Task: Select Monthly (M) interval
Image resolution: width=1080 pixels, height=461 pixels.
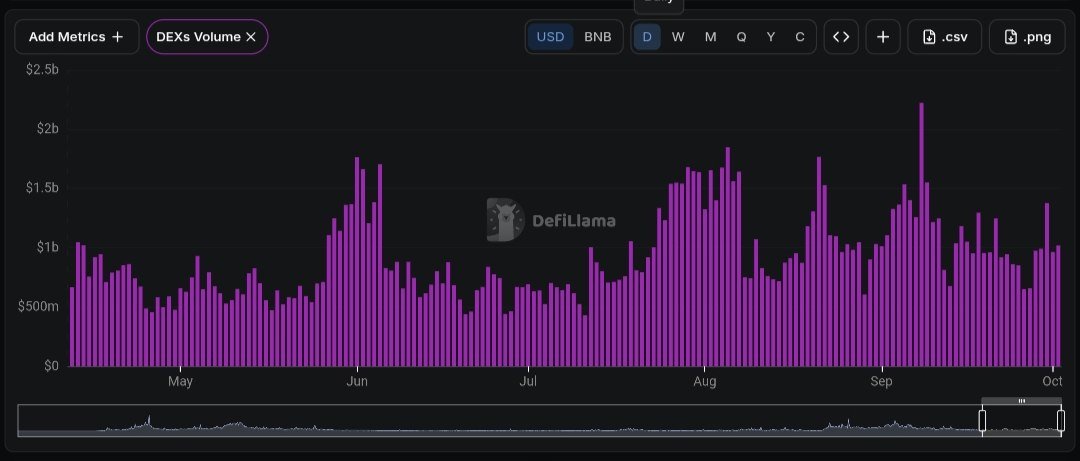Action: [710, 37]
